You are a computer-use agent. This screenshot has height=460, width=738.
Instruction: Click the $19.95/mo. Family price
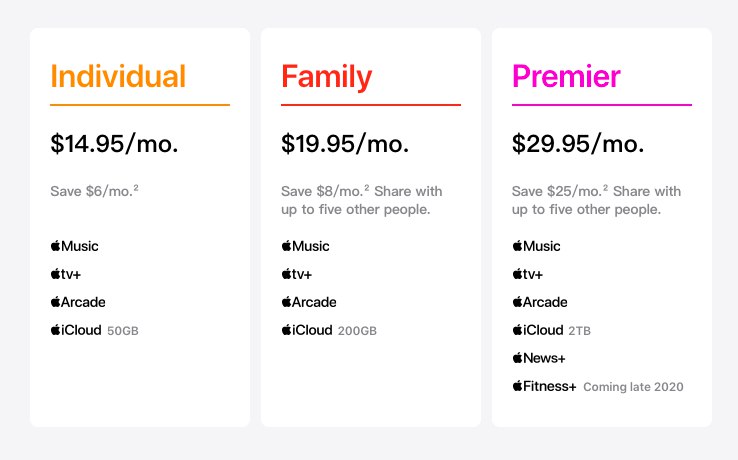point(345,144)
